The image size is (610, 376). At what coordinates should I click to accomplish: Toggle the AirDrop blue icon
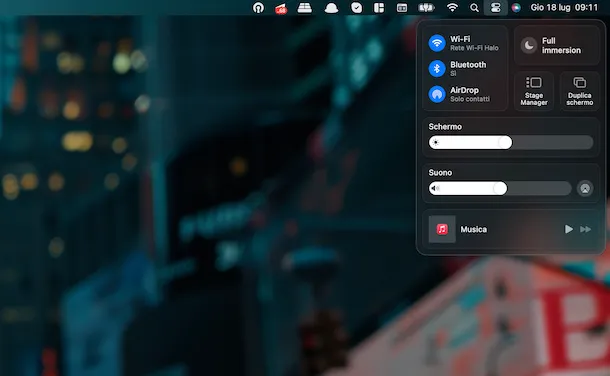click(x=437, y=94)
